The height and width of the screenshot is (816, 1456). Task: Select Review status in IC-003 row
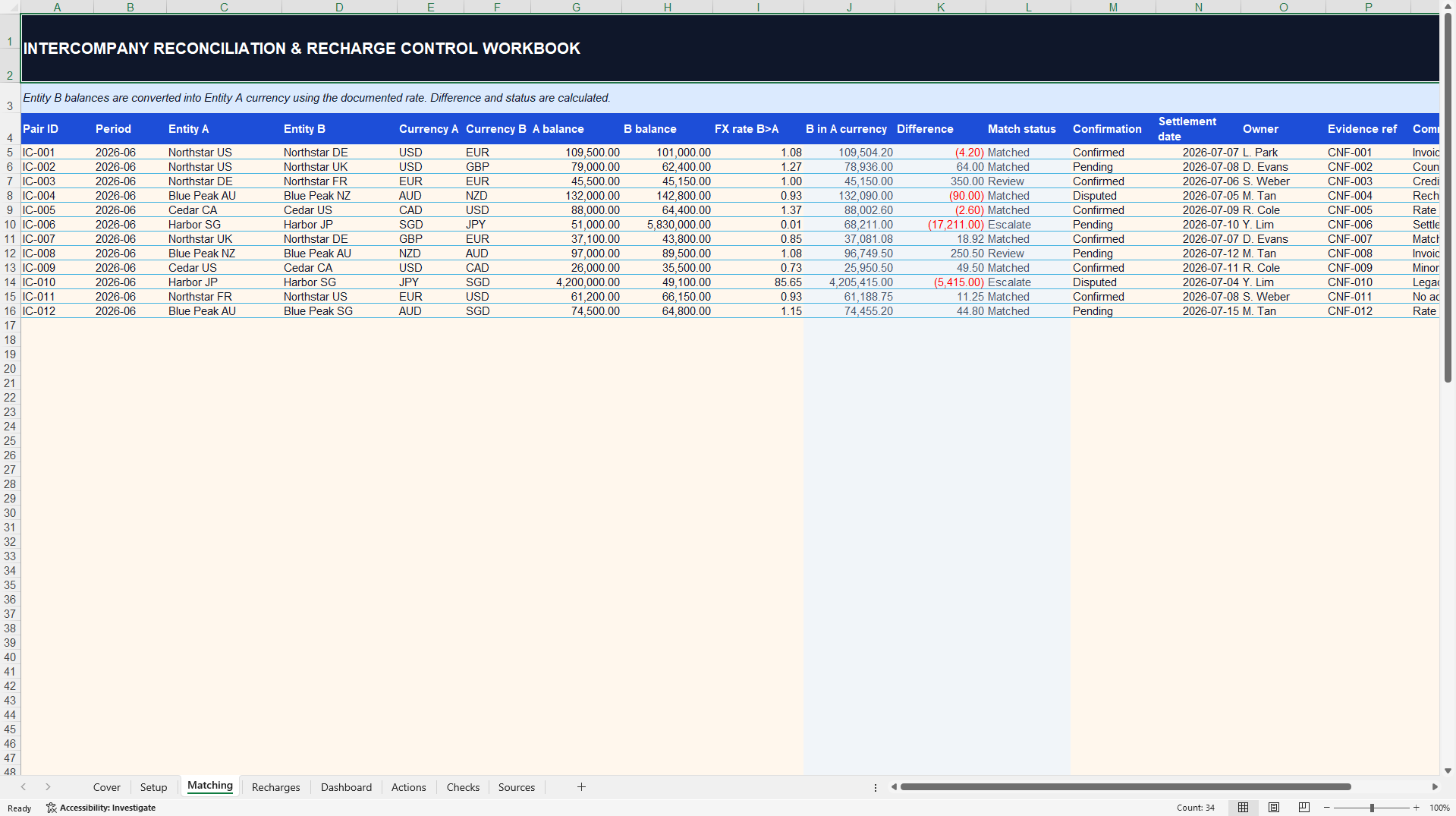(x=1028, y=181)
